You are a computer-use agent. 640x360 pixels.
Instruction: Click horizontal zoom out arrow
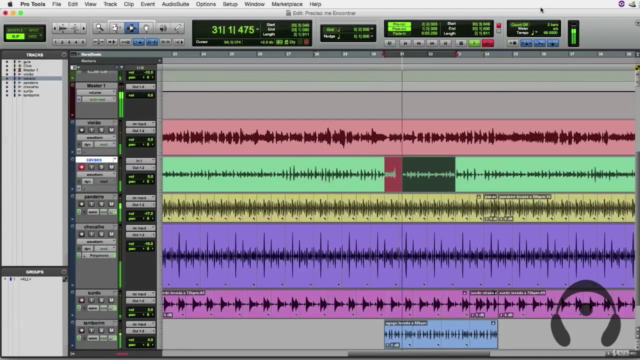(55, 28)
